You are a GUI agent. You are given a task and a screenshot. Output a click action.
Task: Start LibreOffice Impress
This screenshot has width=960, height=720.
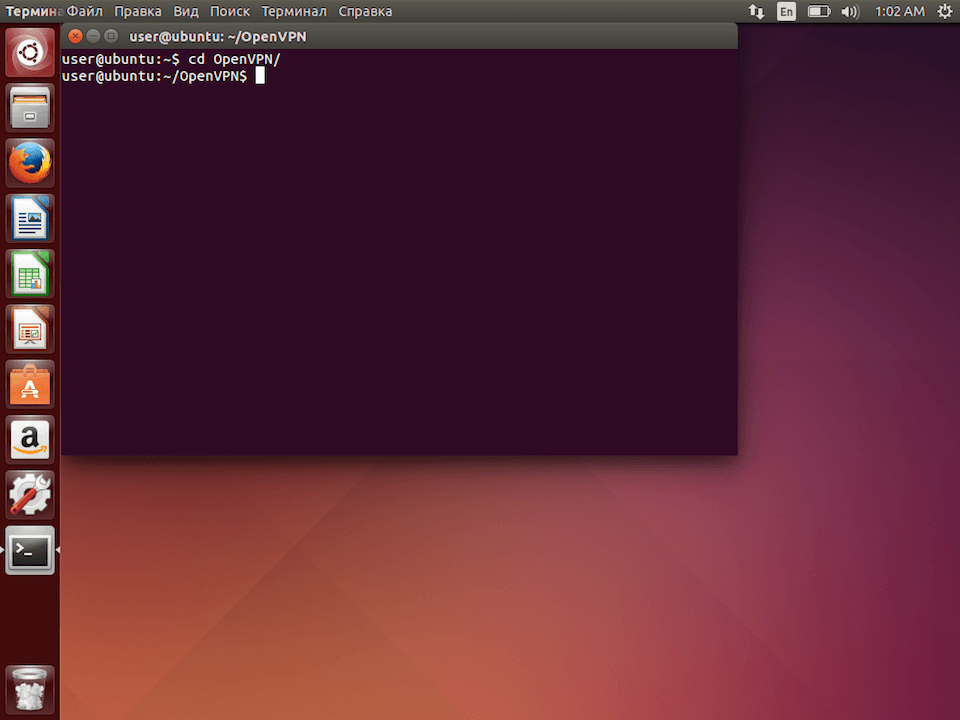[x=29, y=330]
